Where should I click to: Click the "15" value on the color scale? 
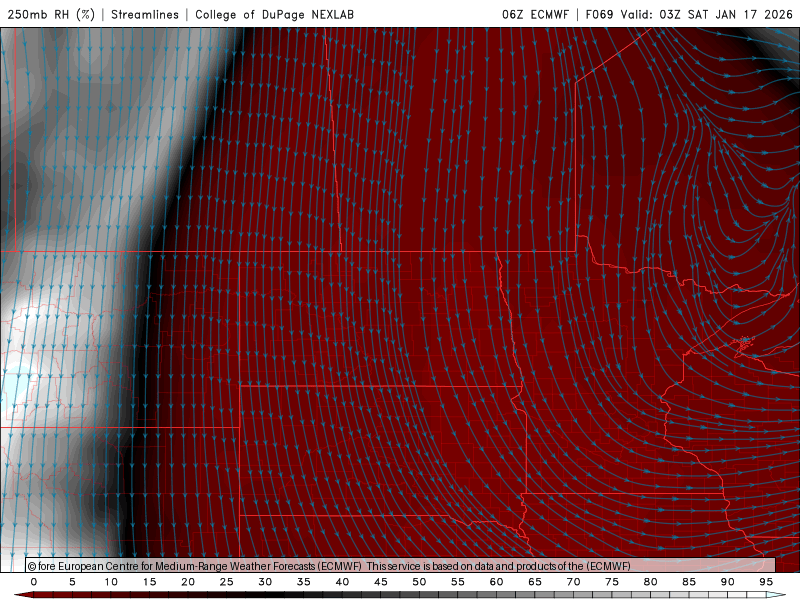tap(149, 582)
